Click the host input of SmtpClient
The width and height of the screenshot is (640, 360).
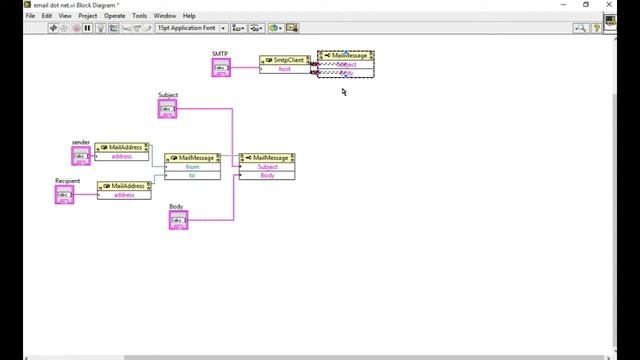285,69
